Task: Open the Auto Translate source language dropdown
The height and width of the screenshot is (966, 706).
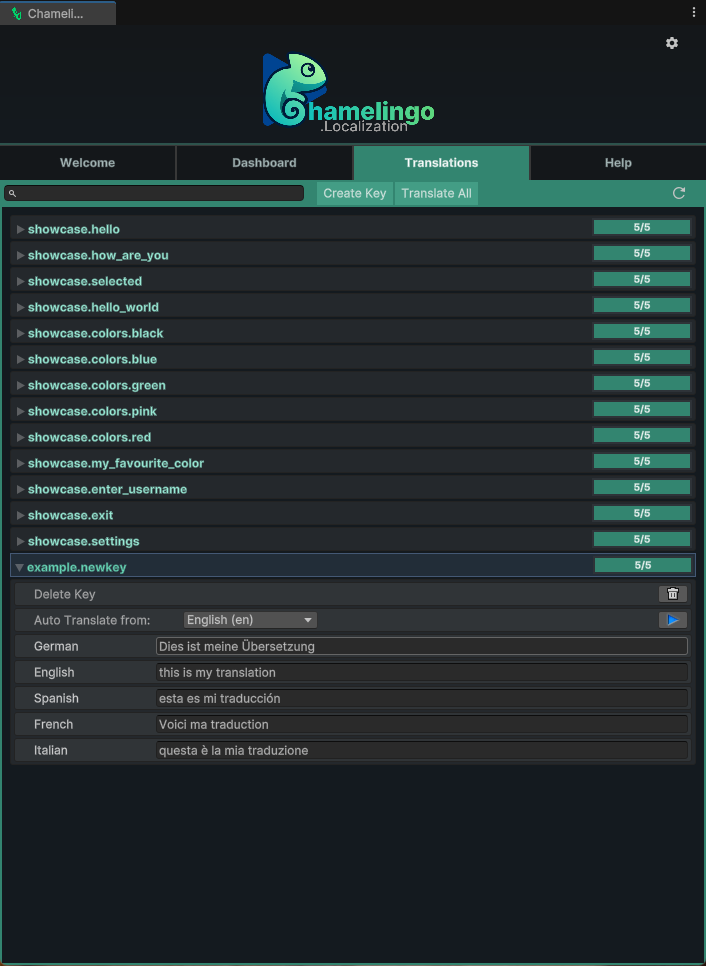Action: pyautogui.click(x=250, y=620)
